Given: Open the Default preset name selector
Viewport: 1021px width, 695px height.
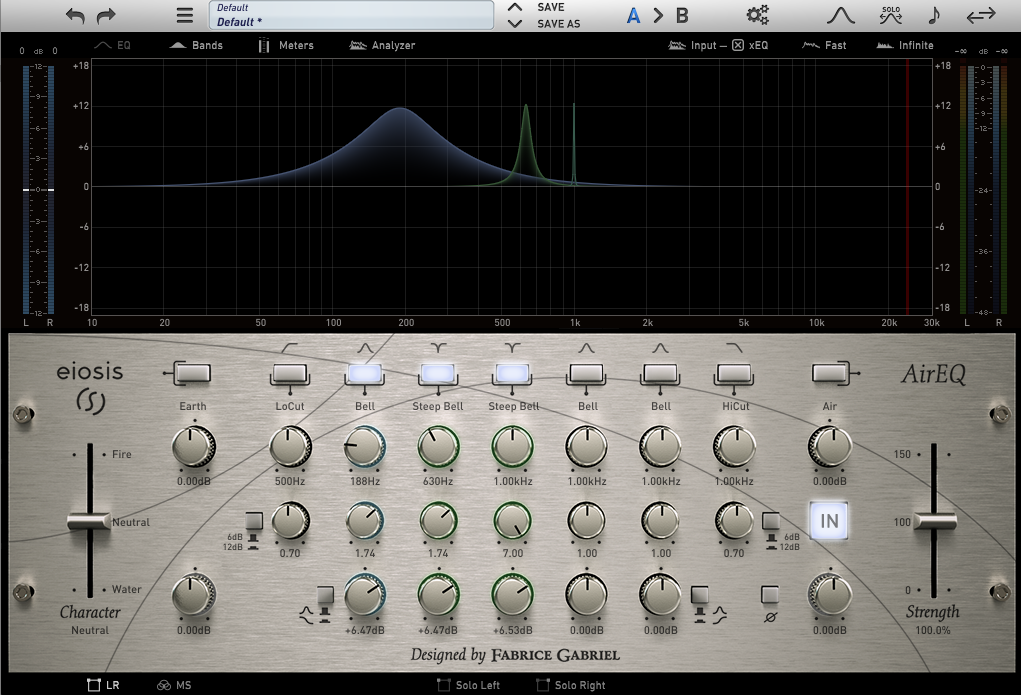Looking at the screenshot, I should click(350, 15).
